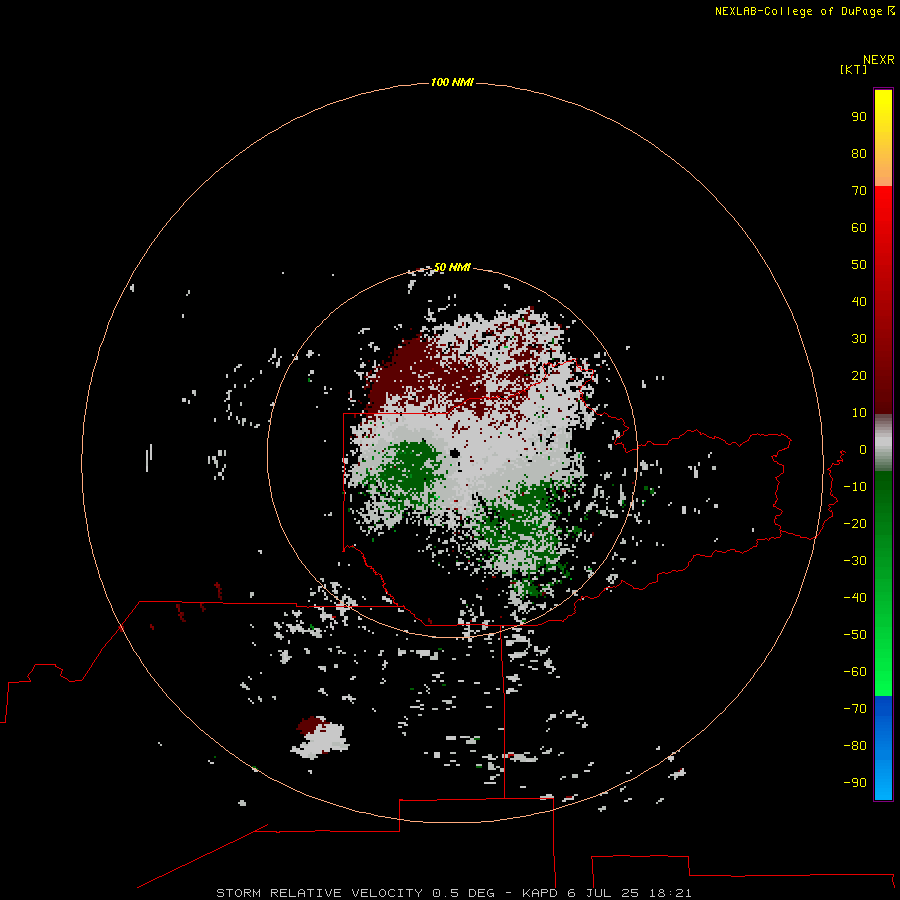This screenshot has height=900, width=900.
Task: Click the 50 value on the velocity scale
Action: click(x=859, y=265)
